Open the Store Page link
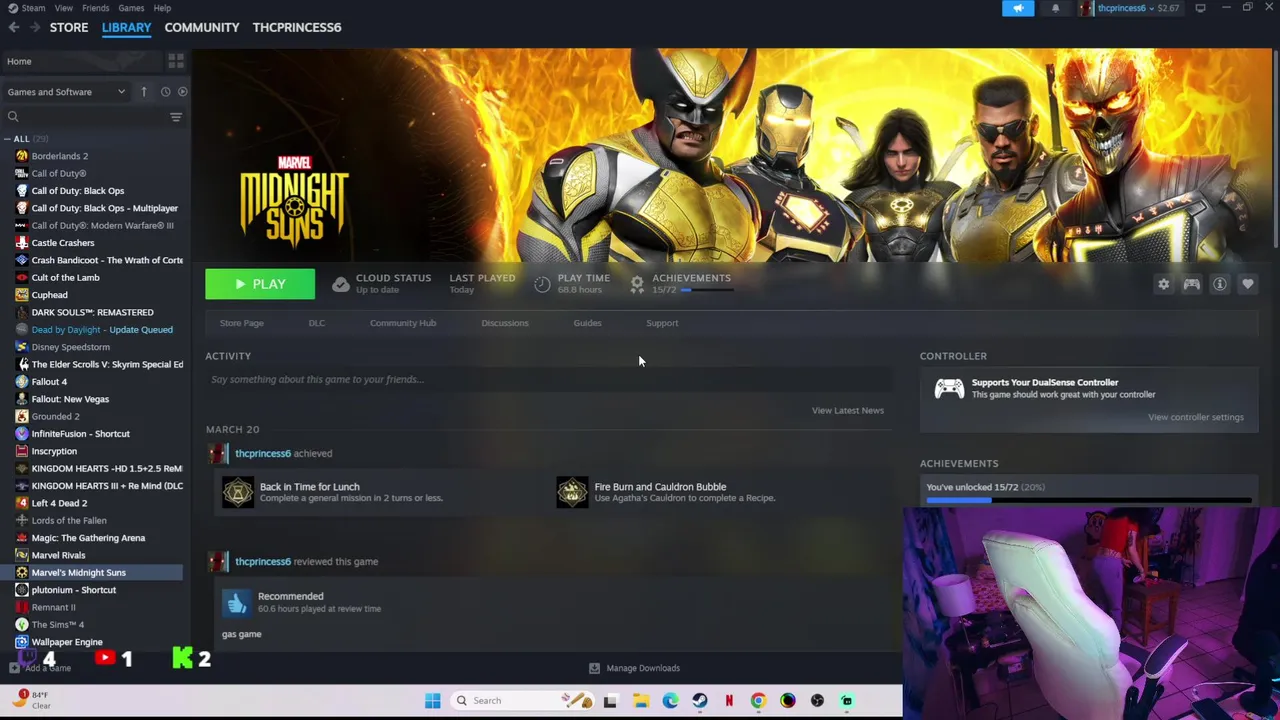The width and height of the screenshot is (1280, 720). click(242, 323)
